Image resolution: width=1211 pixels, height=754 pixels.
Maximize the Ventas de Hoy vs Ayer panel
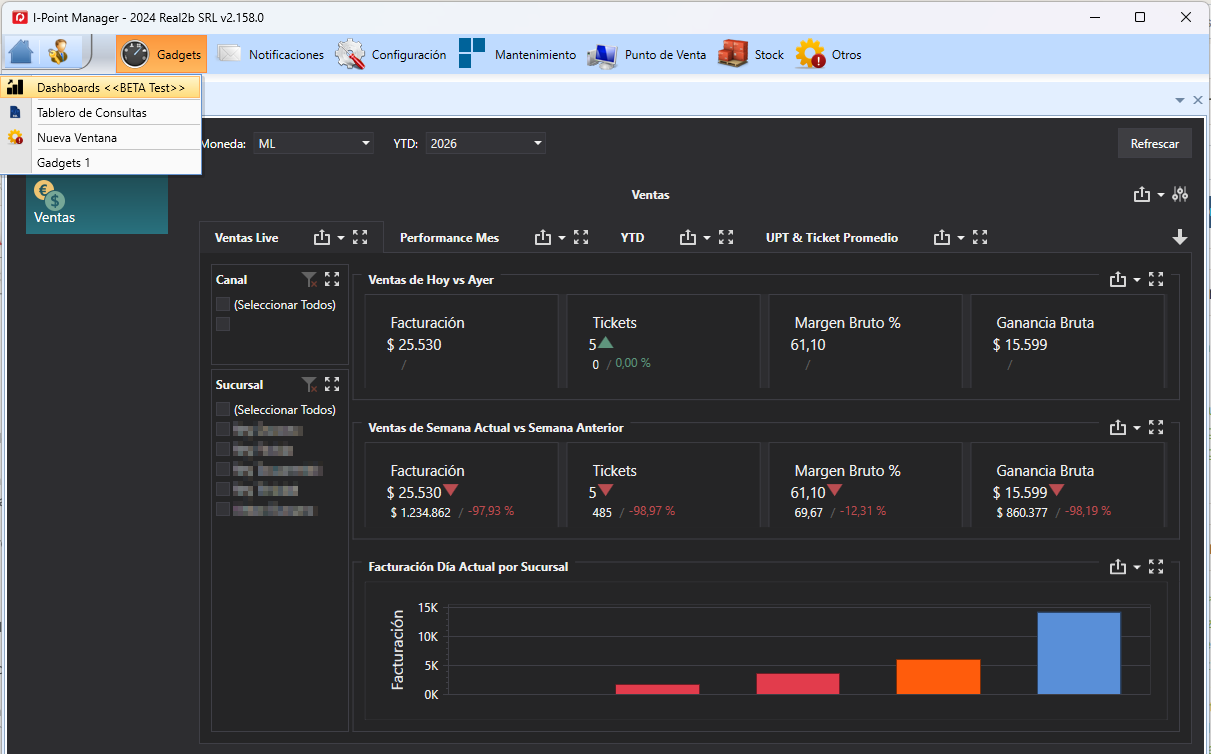point(1157,280)
